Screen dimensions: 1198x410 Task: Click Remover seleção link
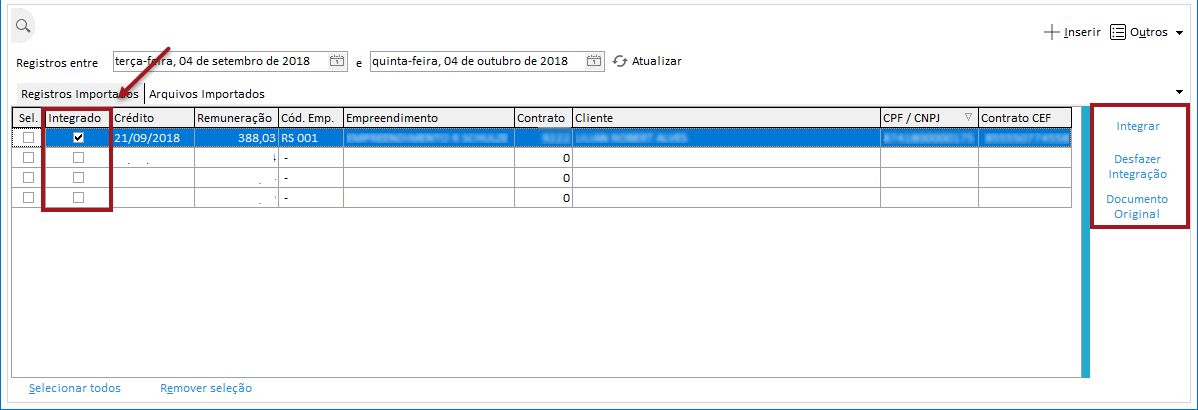tap(206, 388)
